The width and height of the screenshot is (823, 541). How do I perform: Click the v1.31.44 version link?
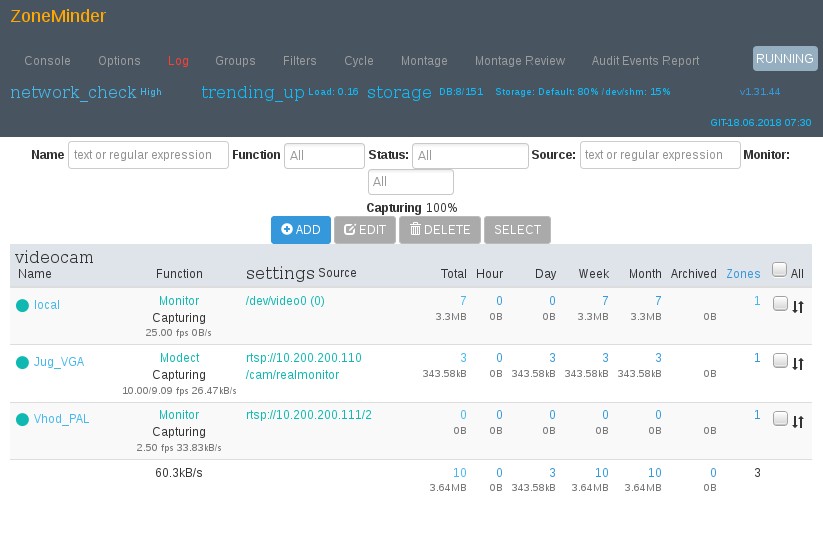(759, 92)
